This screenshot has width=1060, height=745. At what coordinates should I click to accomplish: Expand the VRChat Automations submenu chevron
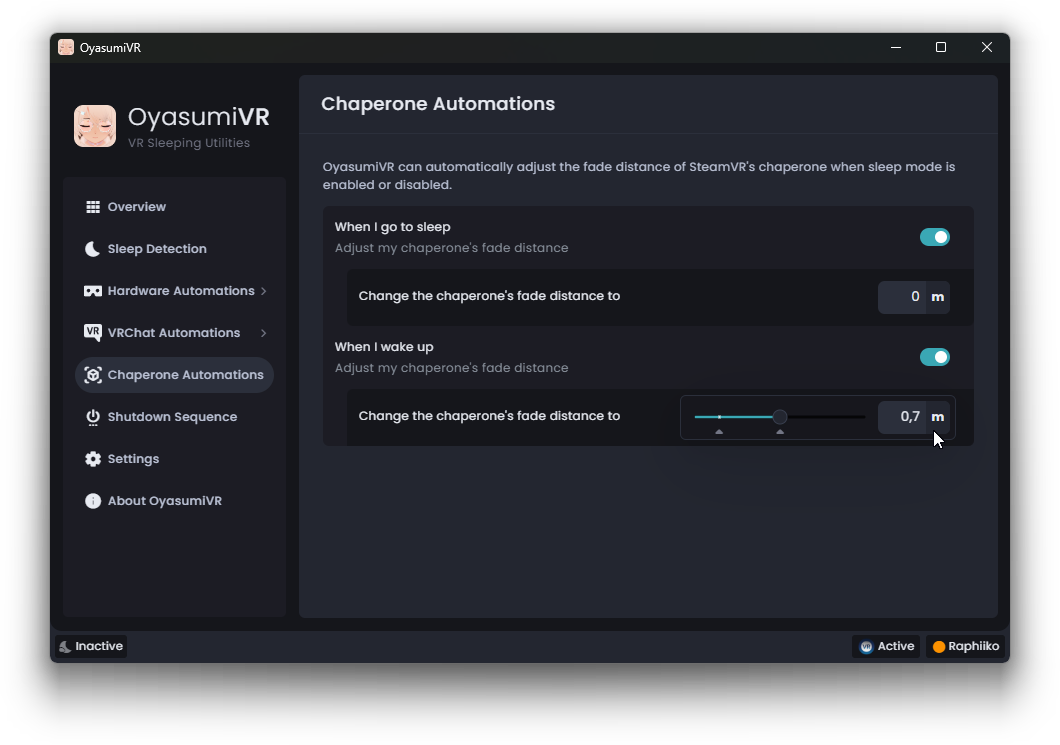[x=264, y=333]
